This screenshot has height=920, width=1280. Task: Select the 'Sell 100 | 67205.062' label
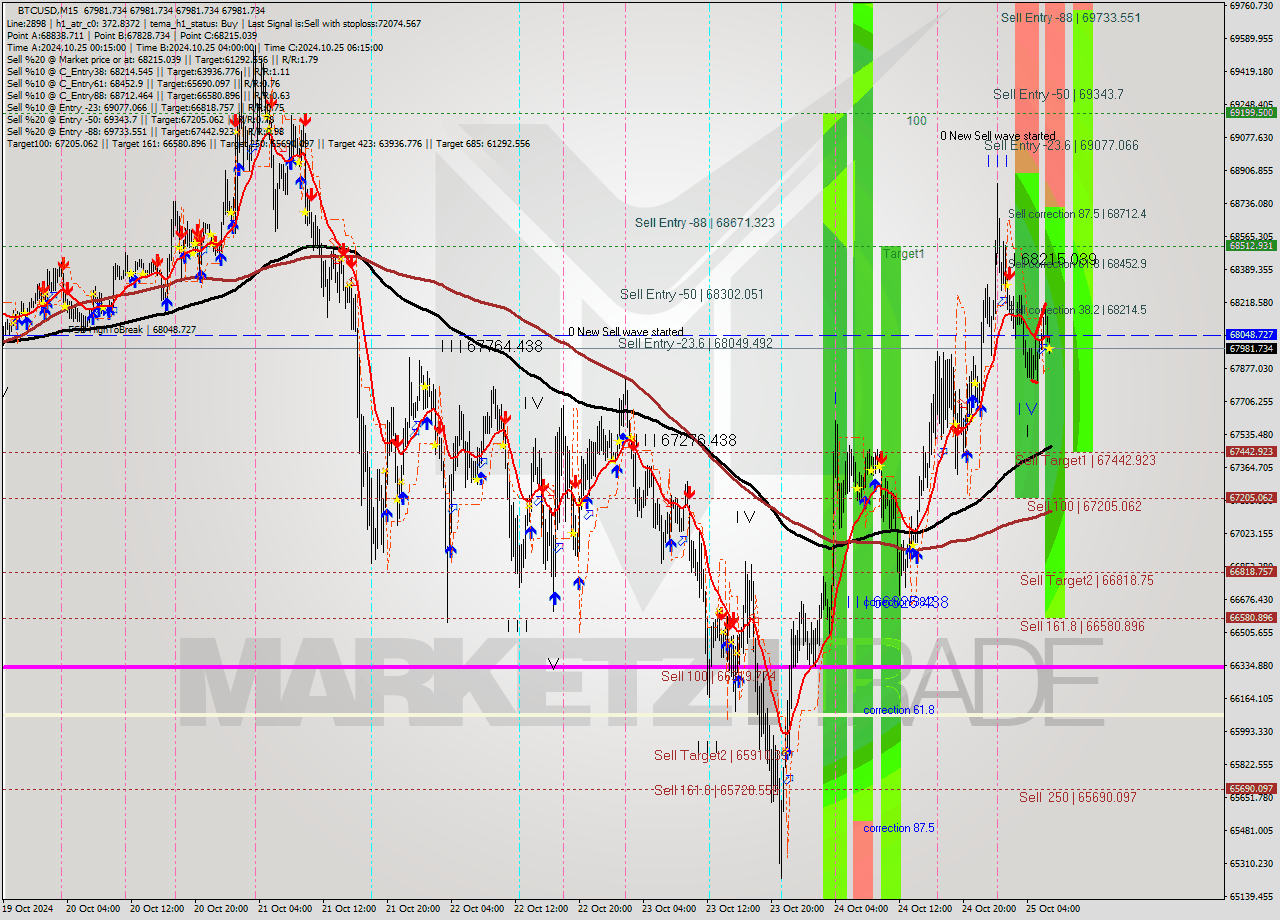coord(1084,506)
